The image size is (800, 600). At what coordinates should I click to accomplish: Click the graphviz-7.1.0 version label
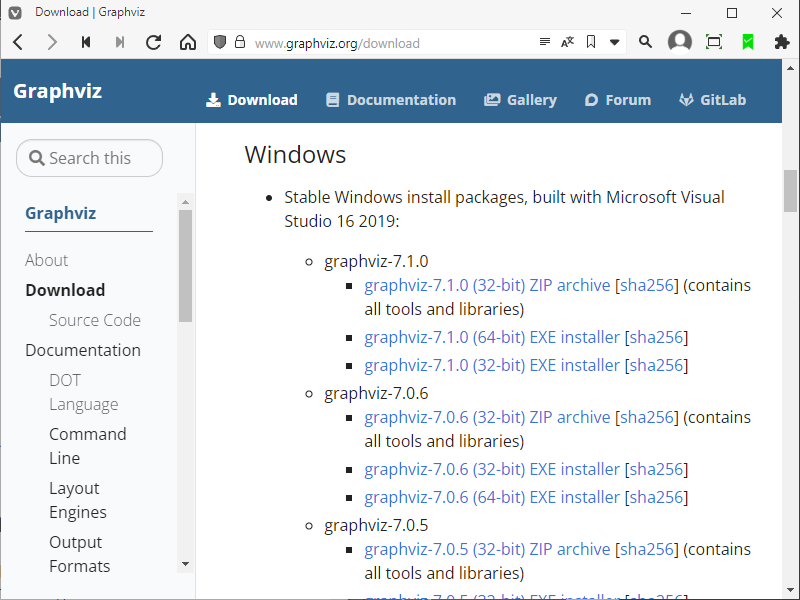[376, 261]
